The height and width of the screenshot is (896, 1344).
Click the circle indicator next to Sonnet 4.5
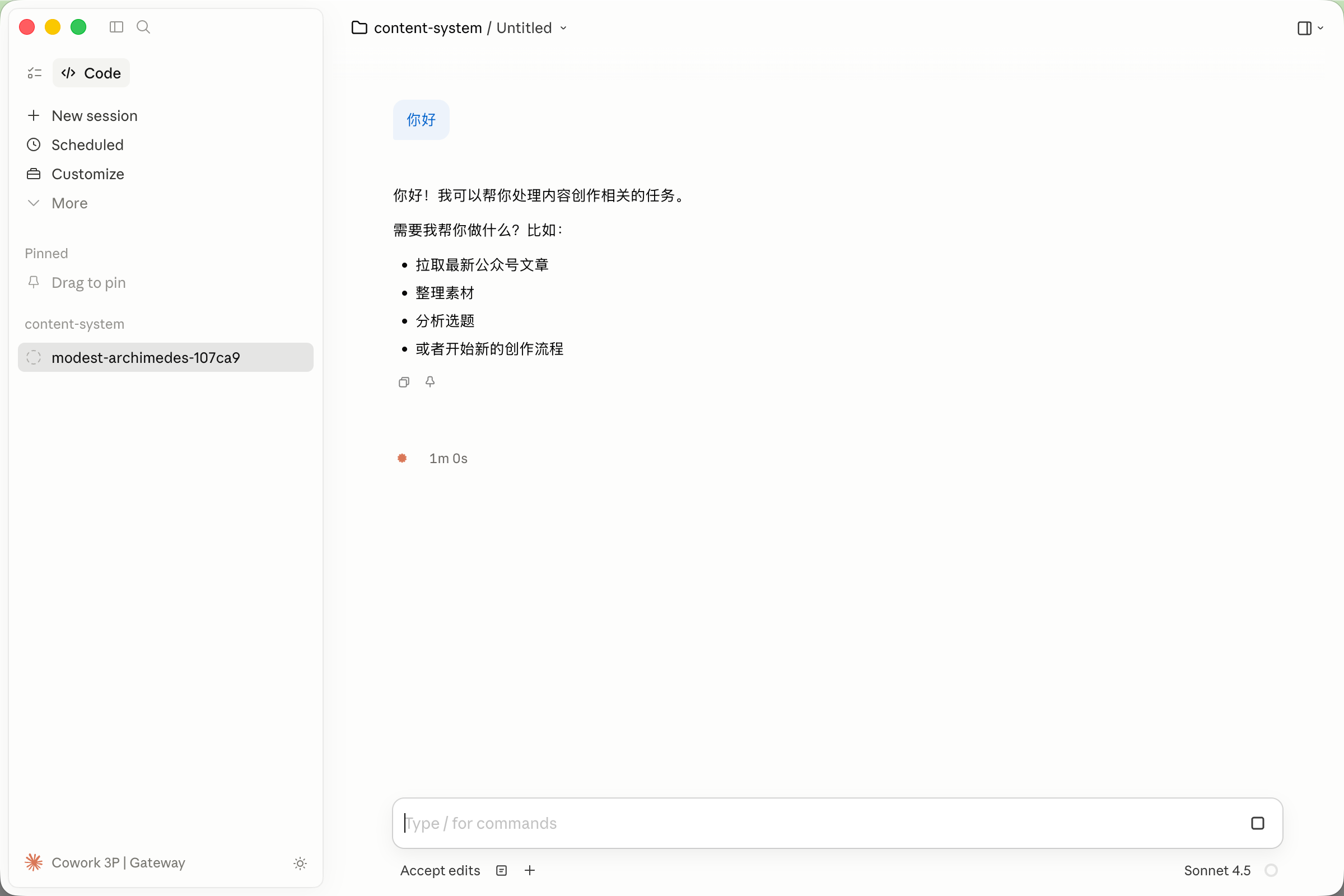[1271, 871]
